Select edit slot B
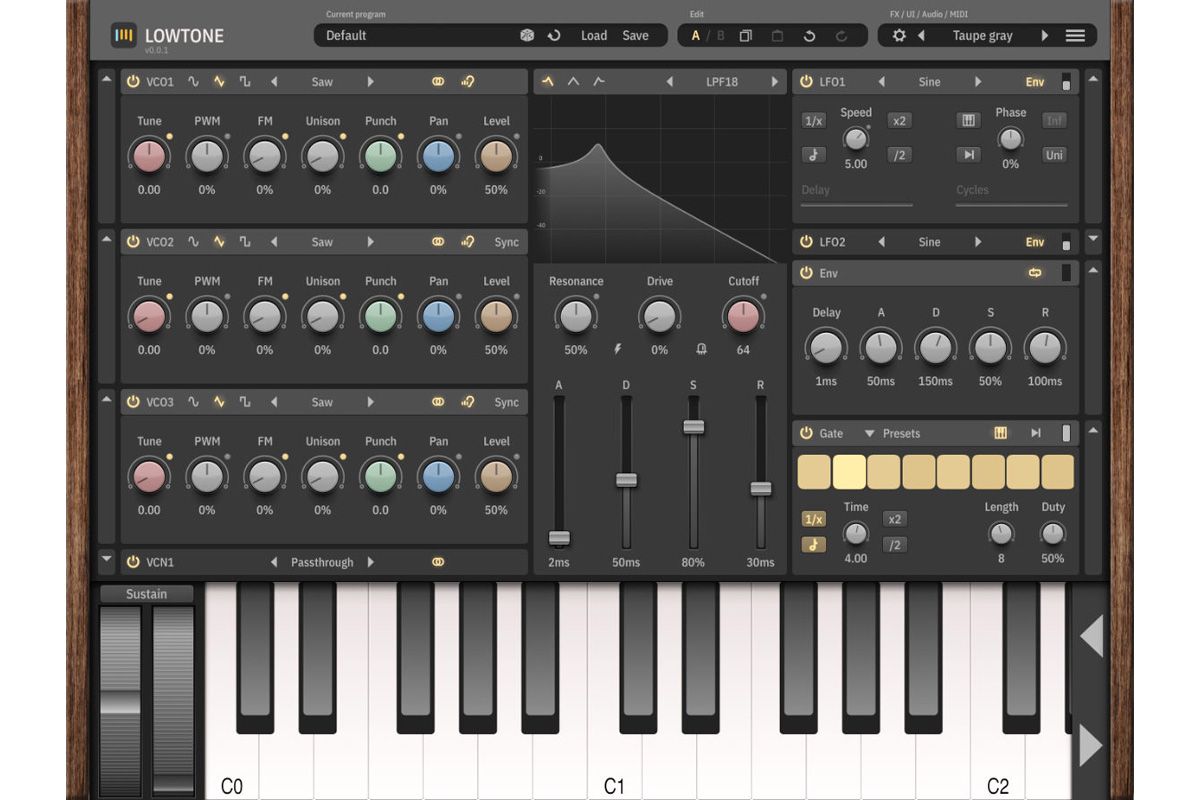The height and width of the screenshot is (800, 1200). tap(720, 36)
